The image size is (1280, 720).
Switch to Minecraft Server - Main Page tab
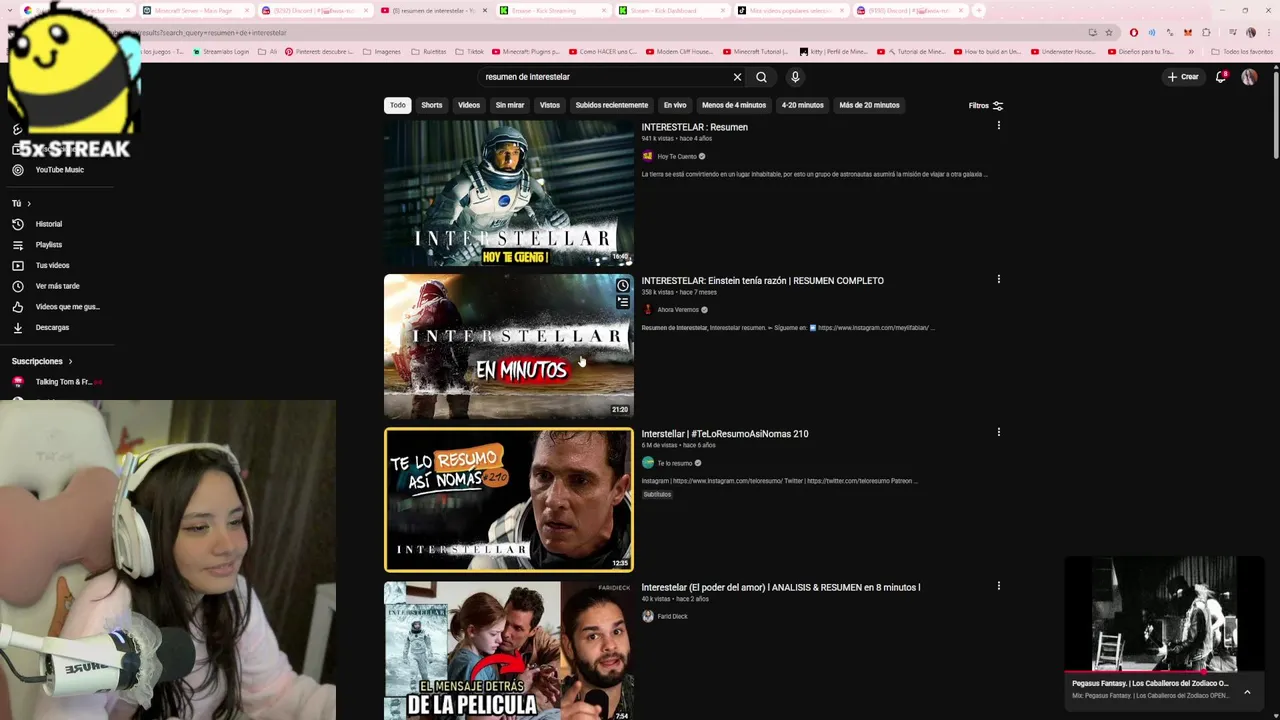(194, 10)
